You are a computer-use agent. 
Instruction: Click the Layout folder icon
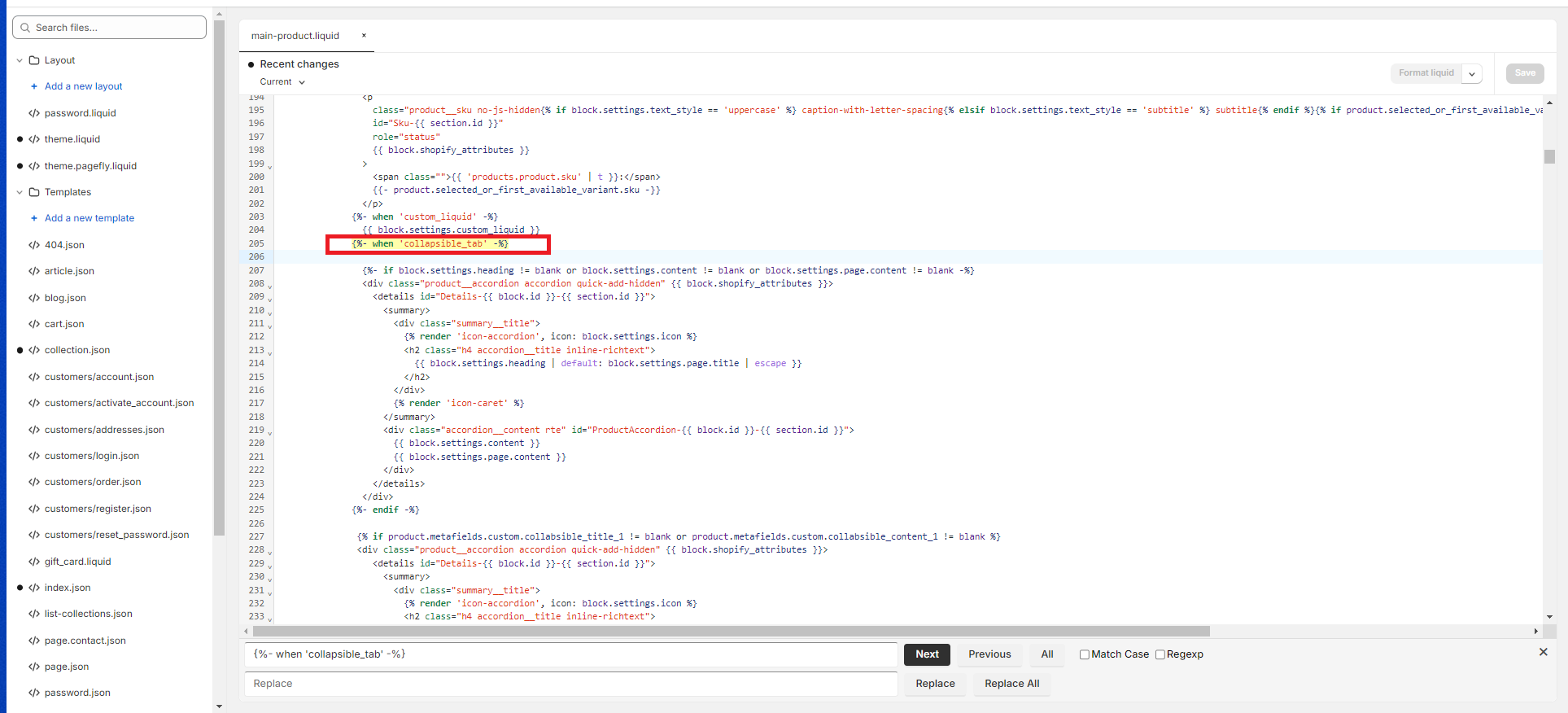[x=34, y=60]
